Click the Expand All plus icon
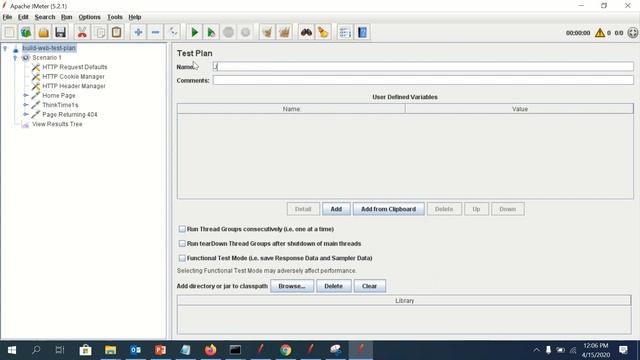This screenshot has width=640, height=360. 138,32
